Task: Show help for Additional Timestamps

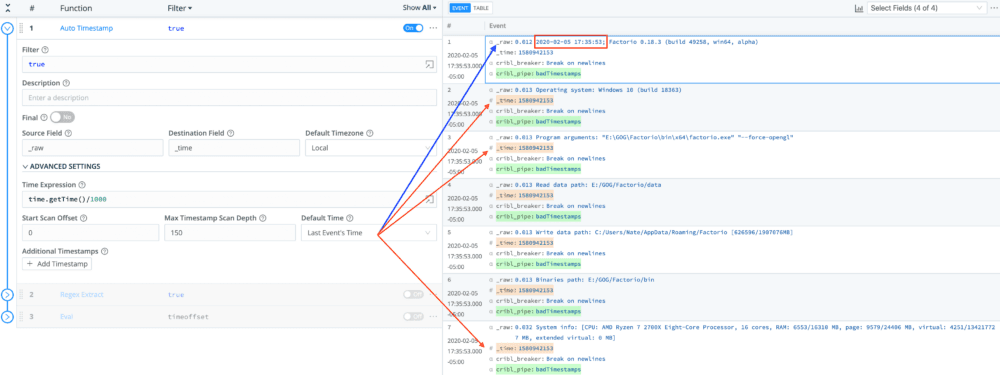Action: coord(105,251)
